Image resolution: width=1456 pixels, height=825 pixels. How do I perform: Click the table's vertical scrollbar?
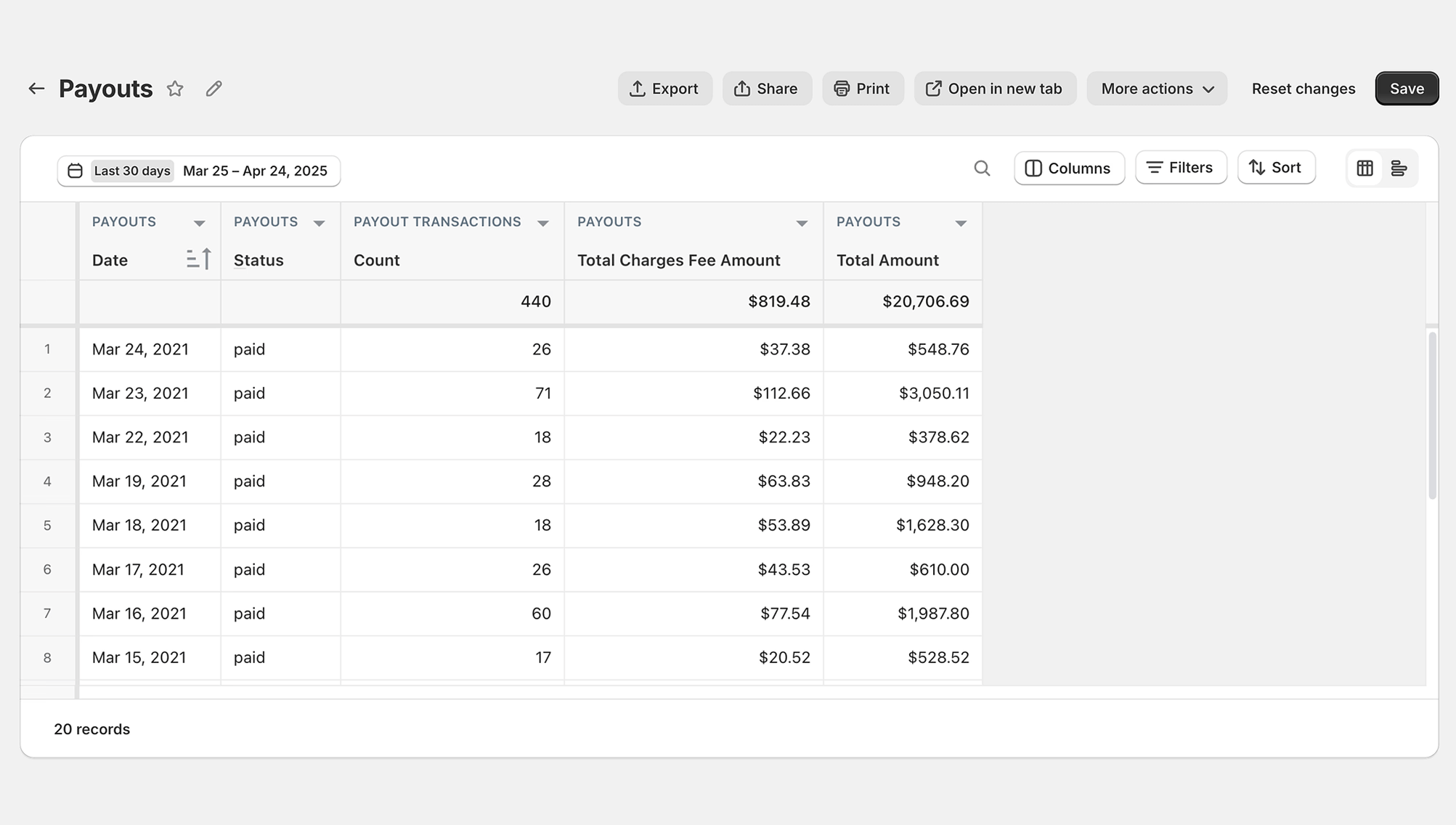(x=1431, y=415)
